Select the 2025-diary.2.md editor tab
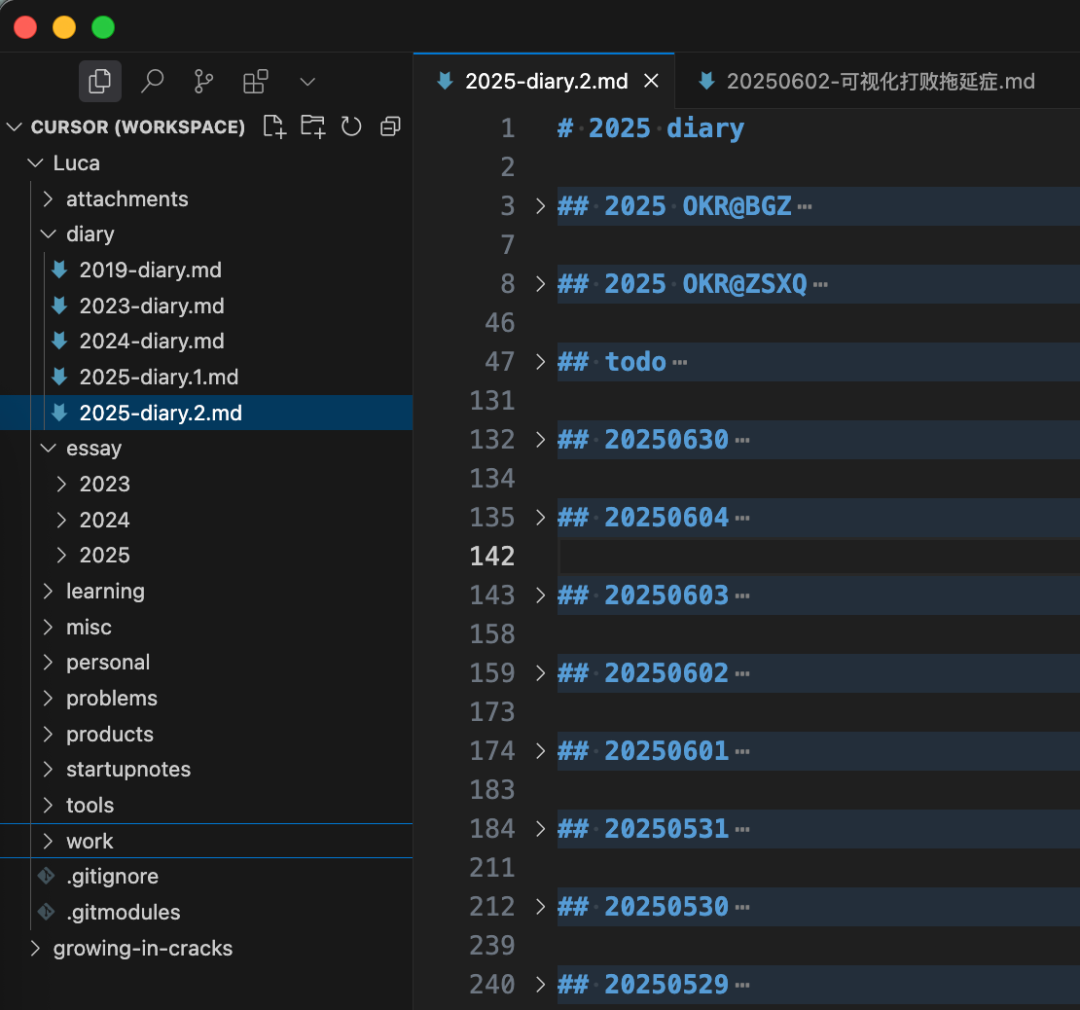The height and width of the screenshot is (1010, 1080). (x=544, y=81)
